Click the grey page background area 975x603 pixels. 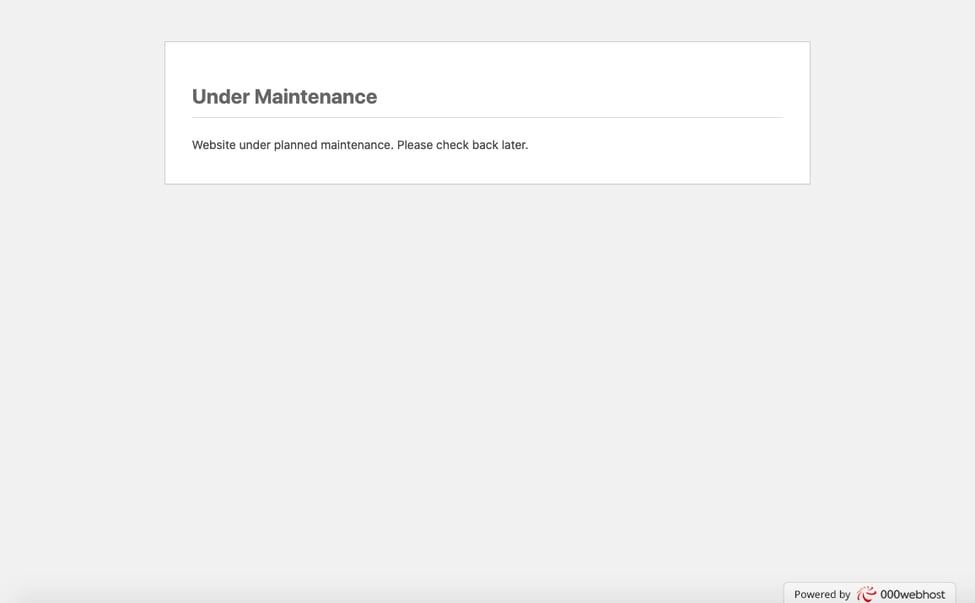pyautogui.click(x=486, y=380)
